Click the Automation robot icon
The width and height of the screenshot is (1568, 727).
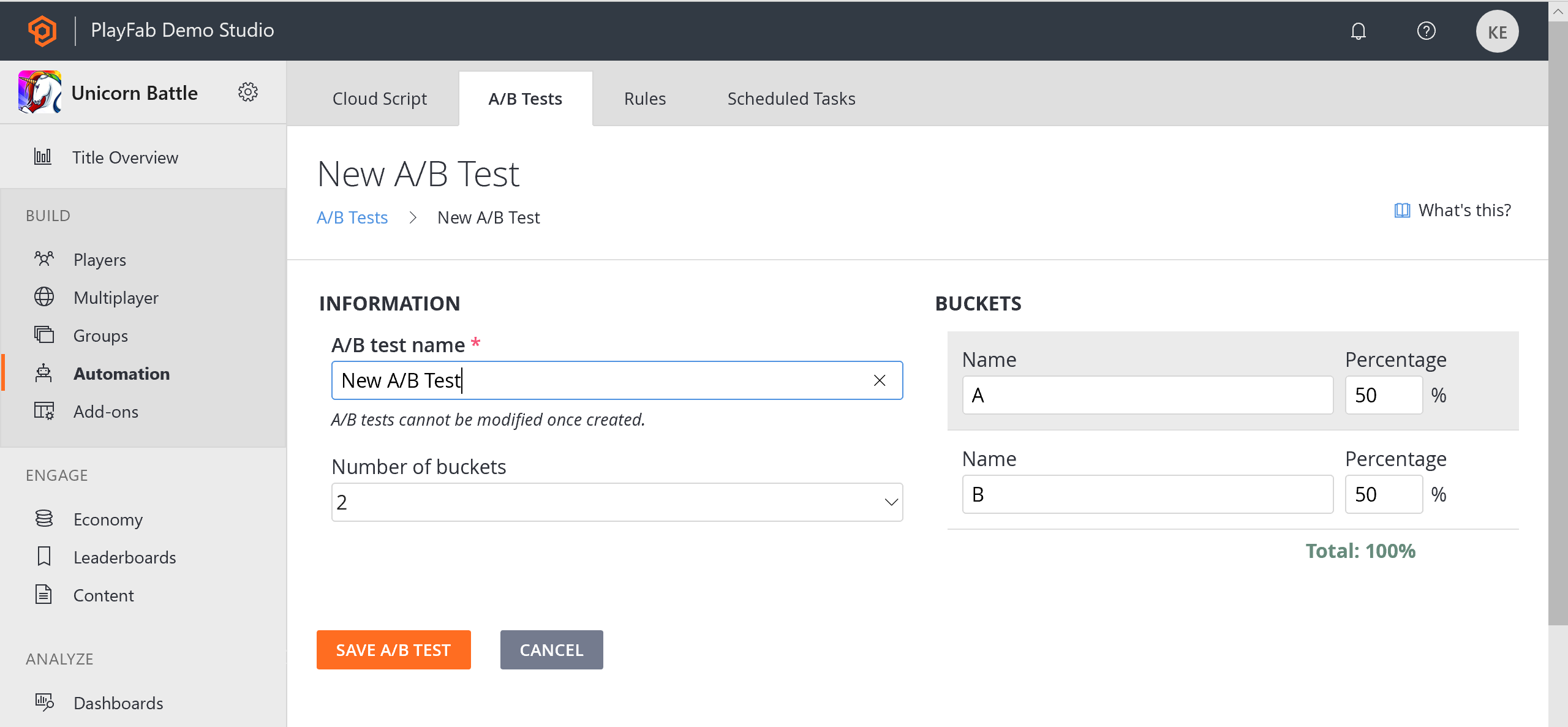[43, 372]
